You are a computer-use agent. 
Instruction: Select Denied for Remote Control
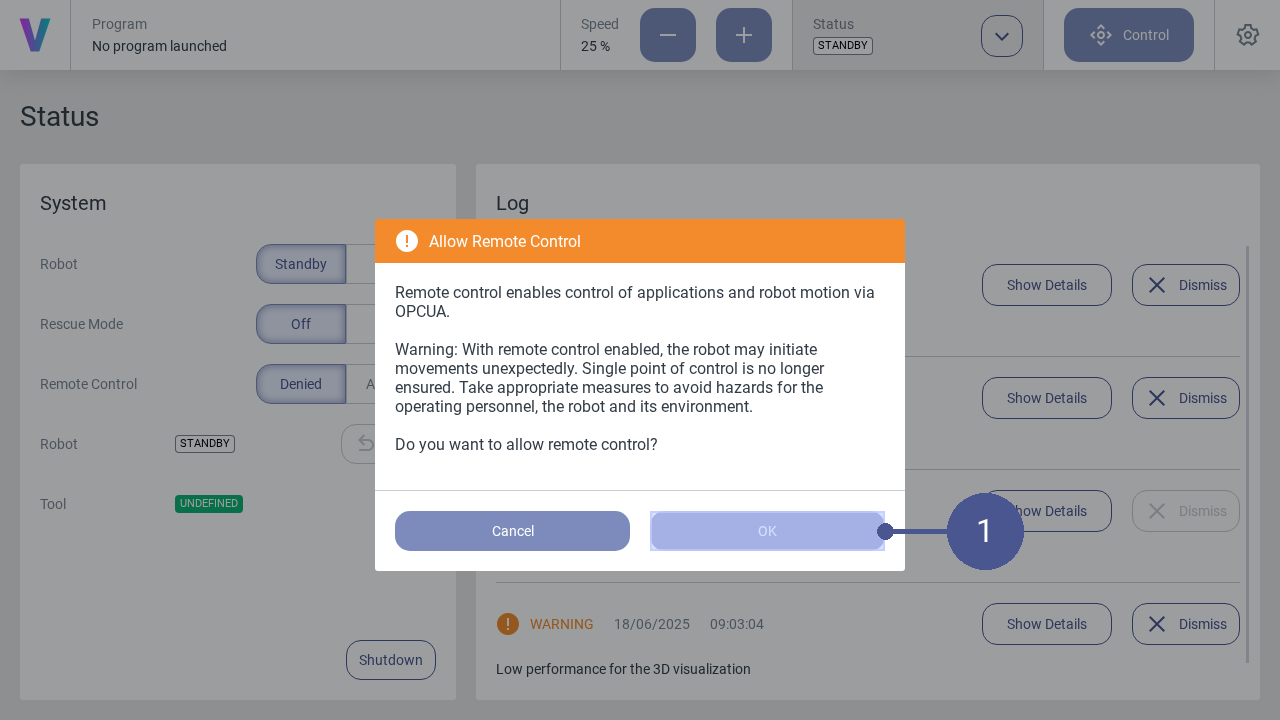[x=301, y=384]
